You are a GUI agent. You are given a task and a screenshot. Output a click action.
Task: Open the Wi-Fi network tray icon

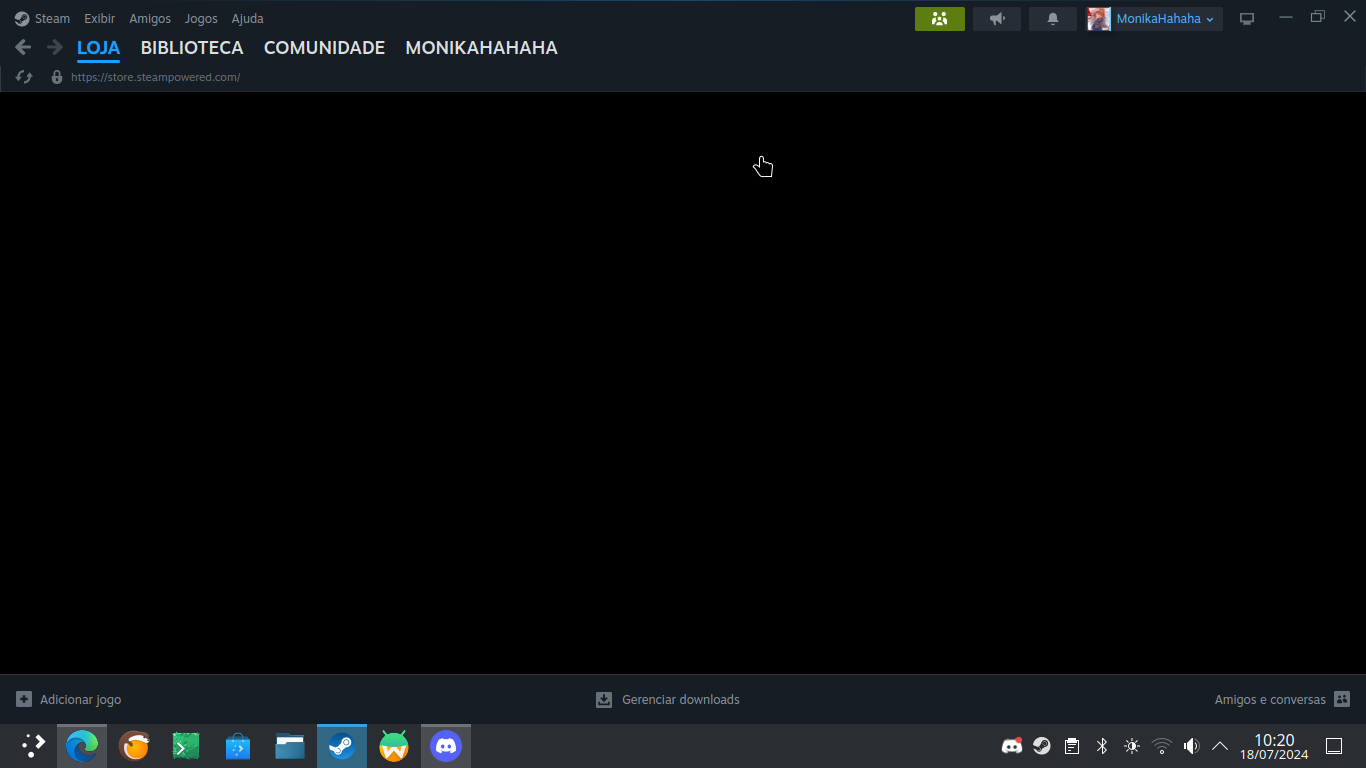(1162, 746)
